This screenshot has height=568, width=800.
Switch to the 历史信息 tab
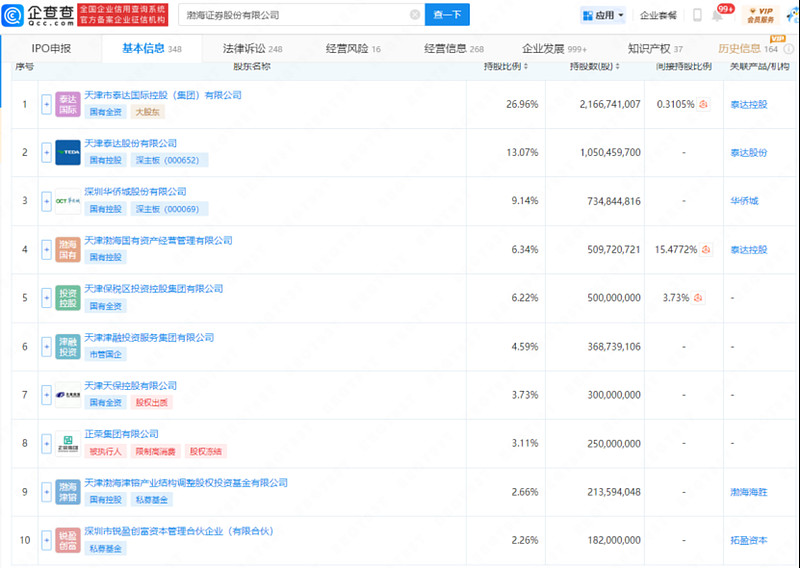(748, 48)
